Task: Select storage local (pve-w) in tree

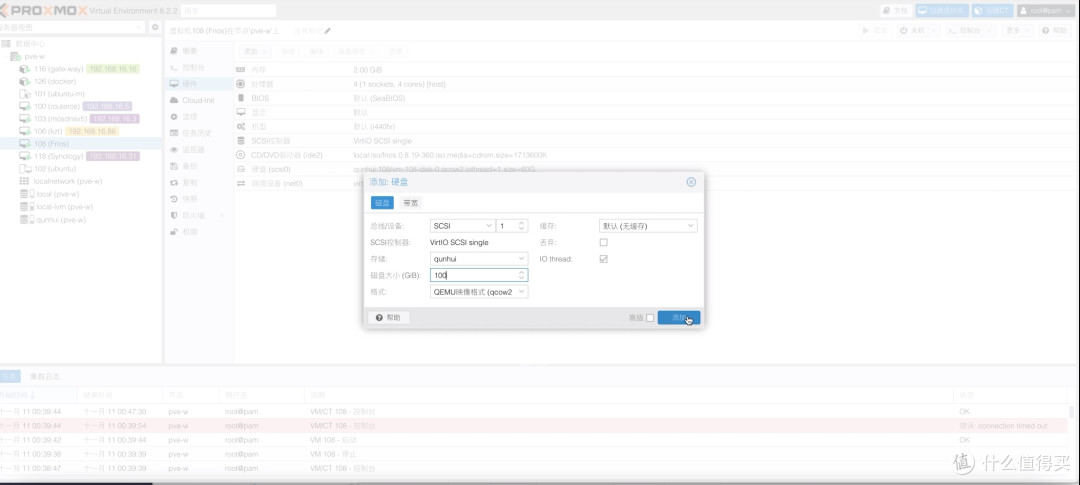Action: [57, 194]
